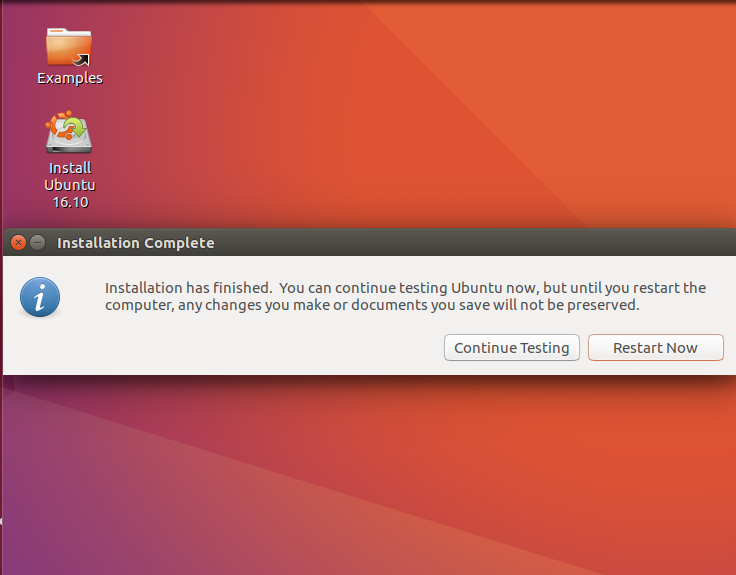Select the Install Ubuntu 16.10 desktop icon
This screenshot has height=575, width=736.
point(69,132)
